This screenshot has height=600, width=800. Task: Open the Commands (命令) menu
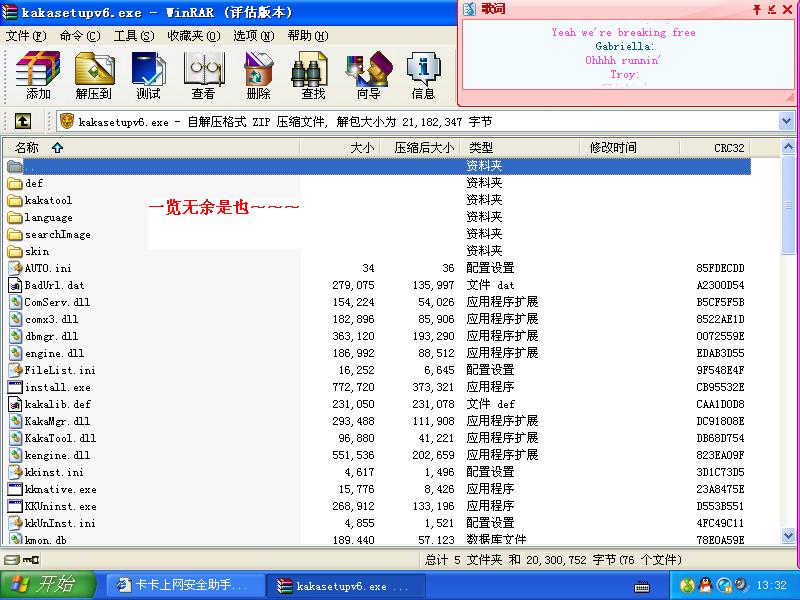80,36
